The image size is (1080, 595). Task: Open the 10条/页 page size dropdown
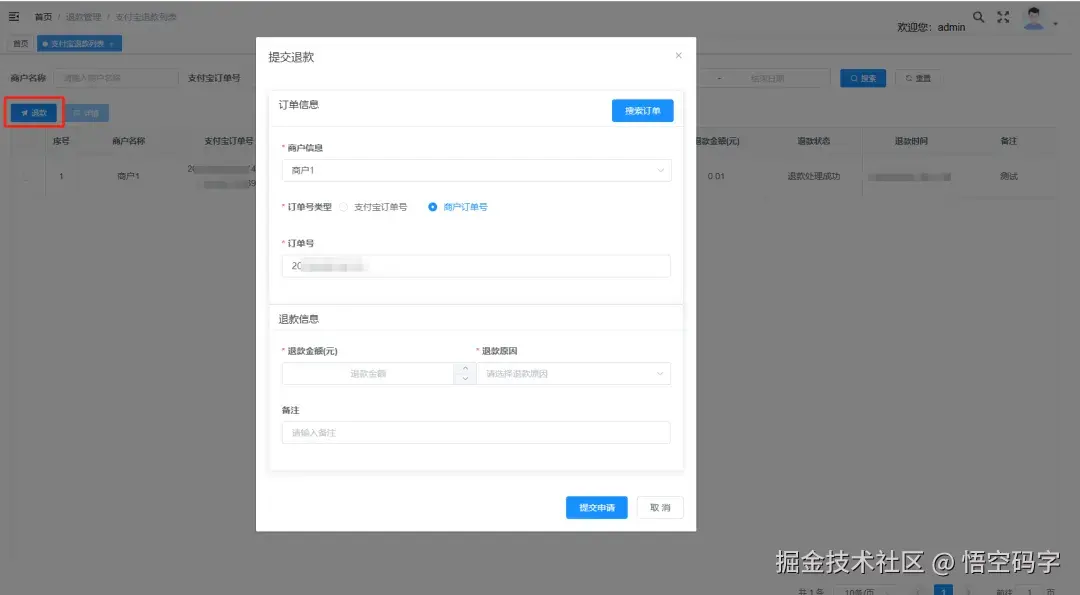click(865, 590)
